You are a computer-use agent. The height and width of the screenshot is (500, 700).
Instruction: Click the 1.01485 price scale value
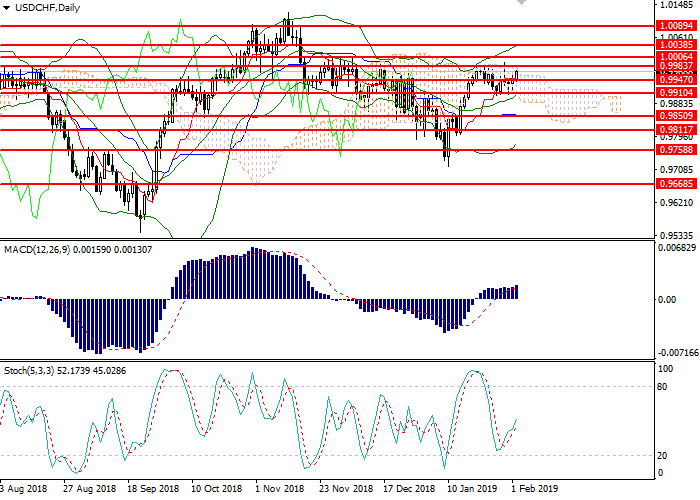coord(676,5)
